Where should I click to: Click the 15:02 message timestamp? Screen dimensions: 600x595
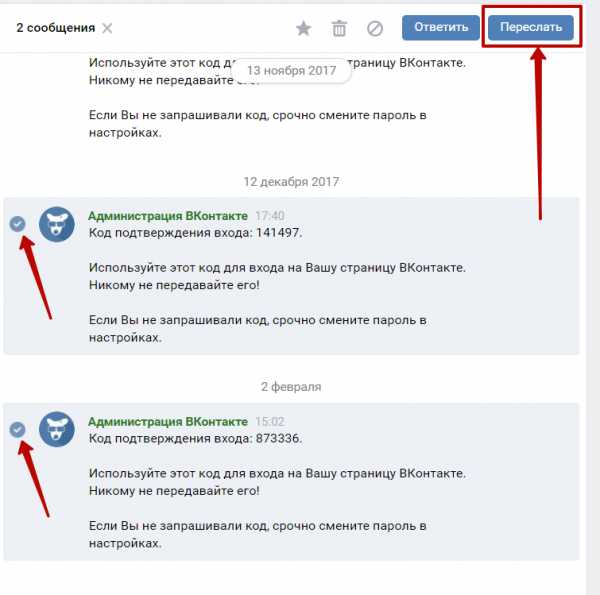point(270,422)
